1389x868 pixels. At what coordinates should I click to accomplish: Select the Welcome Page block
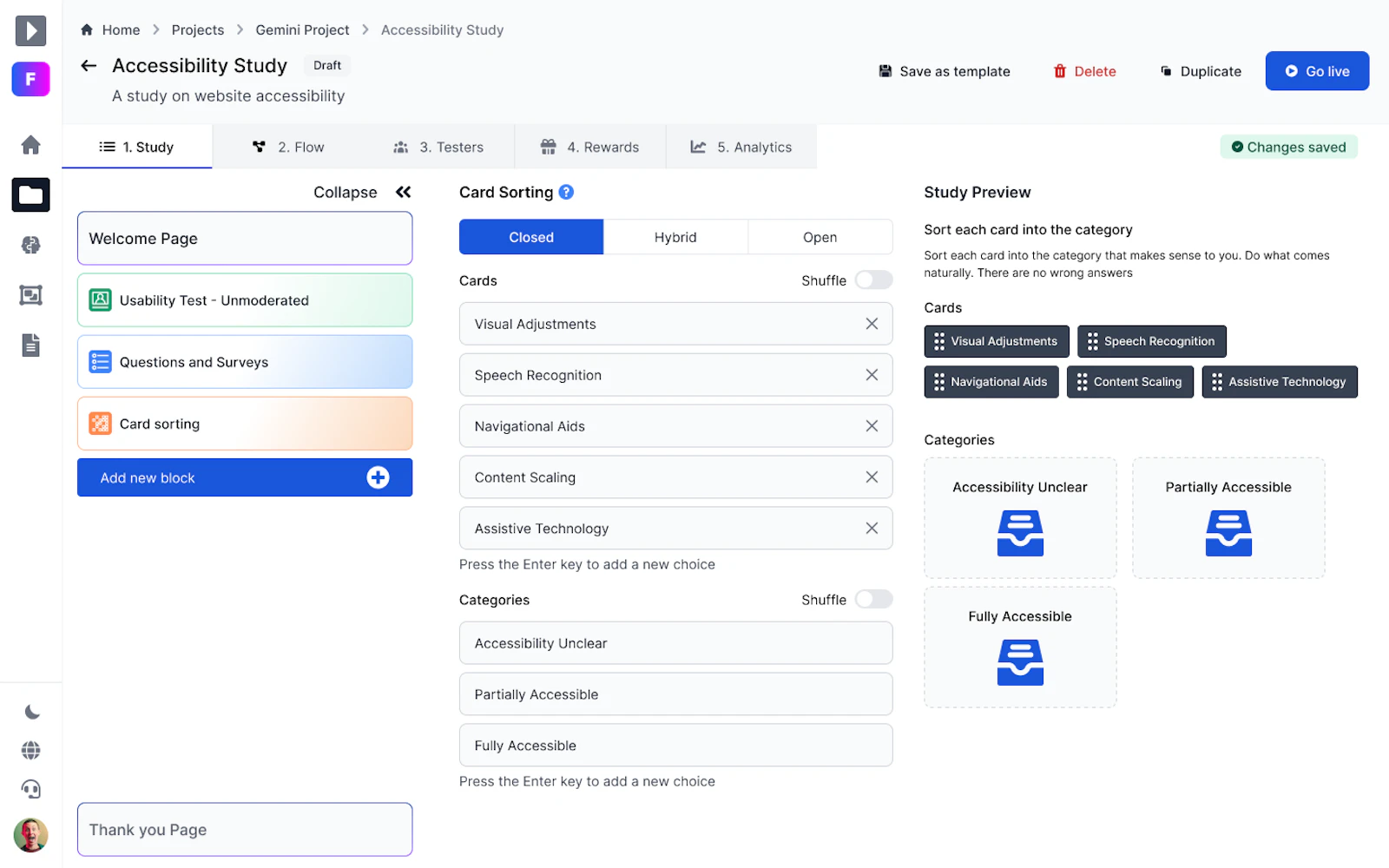(245, 239)
